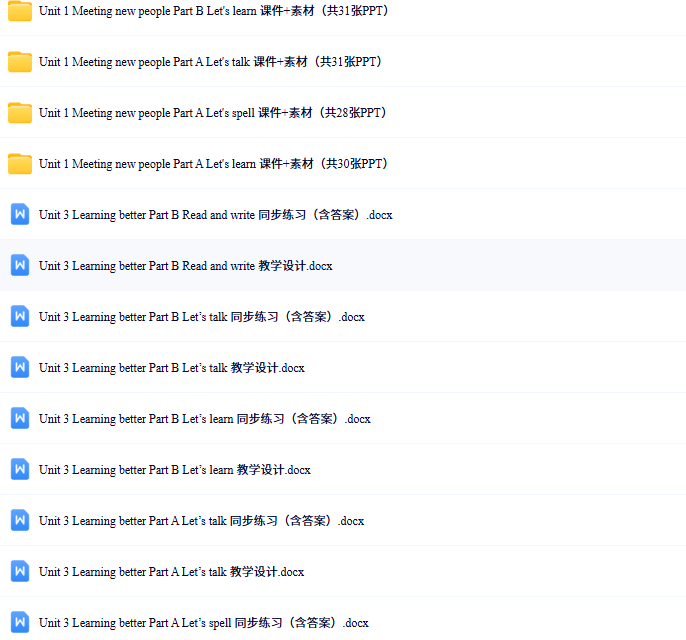Click folder icon for Part A Let's spell 课件
Screen dimensions: 686x640
coord(20,113)
